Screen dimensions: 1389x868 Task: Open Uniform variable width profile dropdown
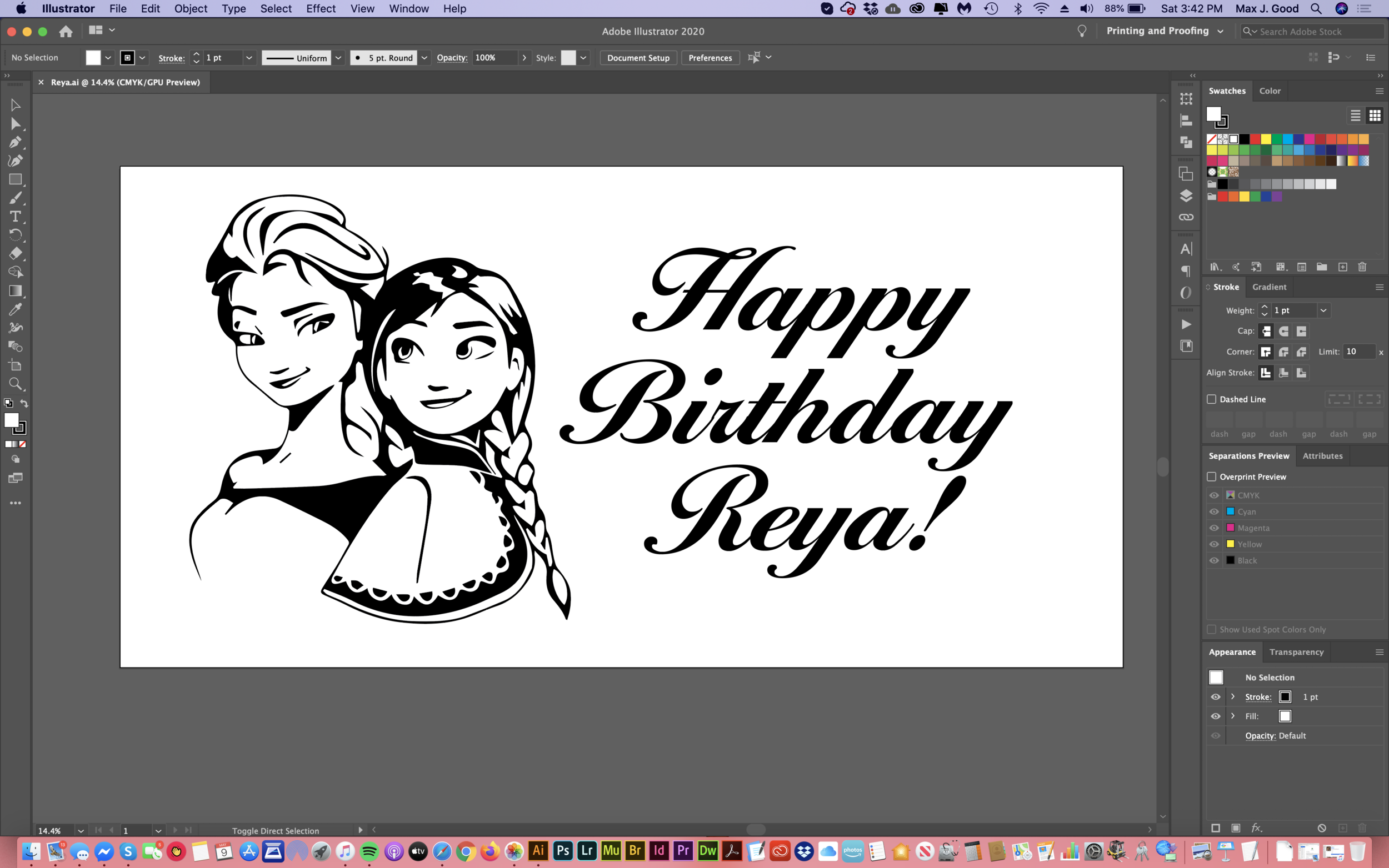[x=339, y=58]
